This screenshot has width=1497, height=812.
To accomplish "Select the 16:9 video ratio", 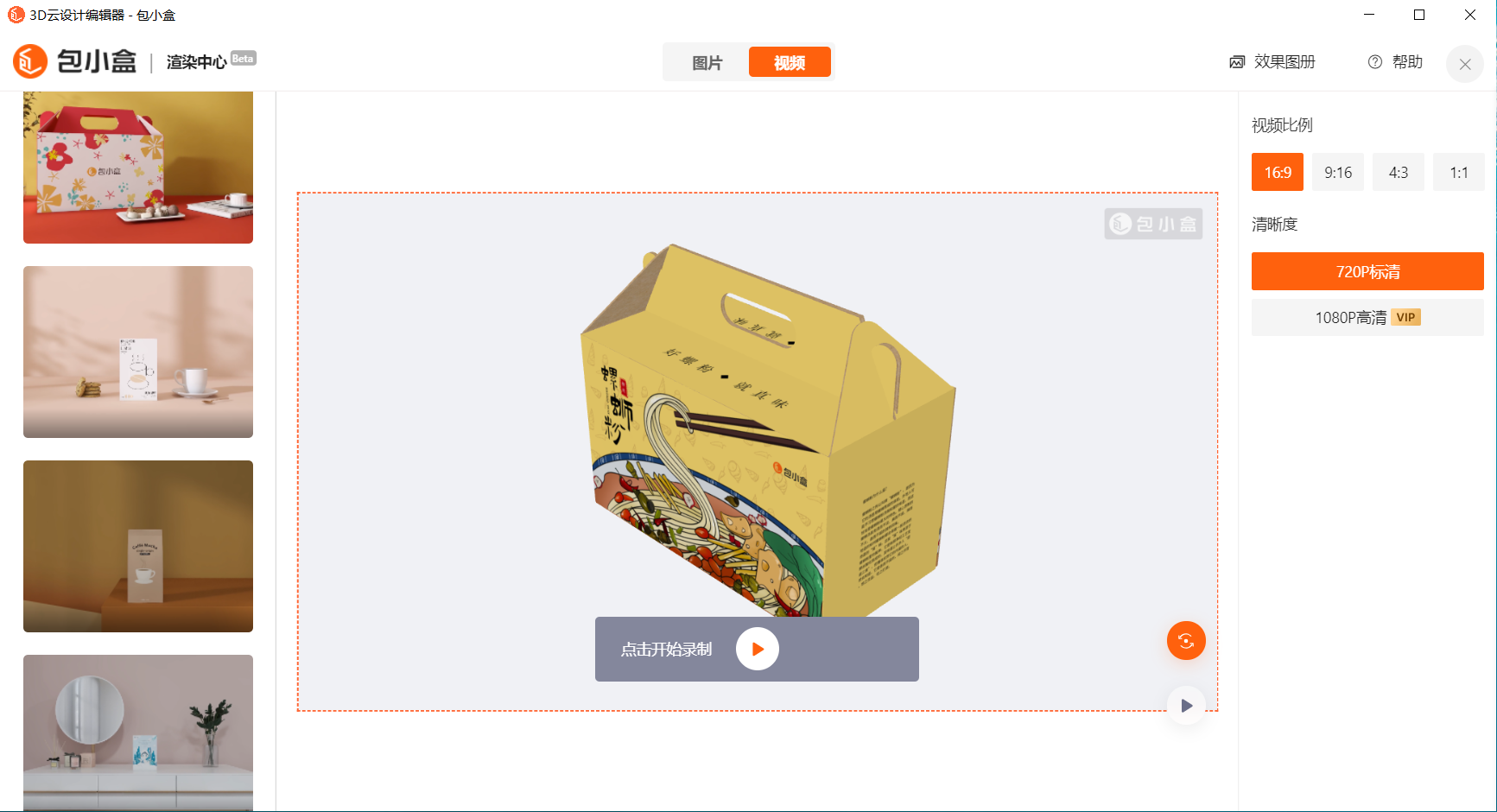I will (x=1278, y=172).
